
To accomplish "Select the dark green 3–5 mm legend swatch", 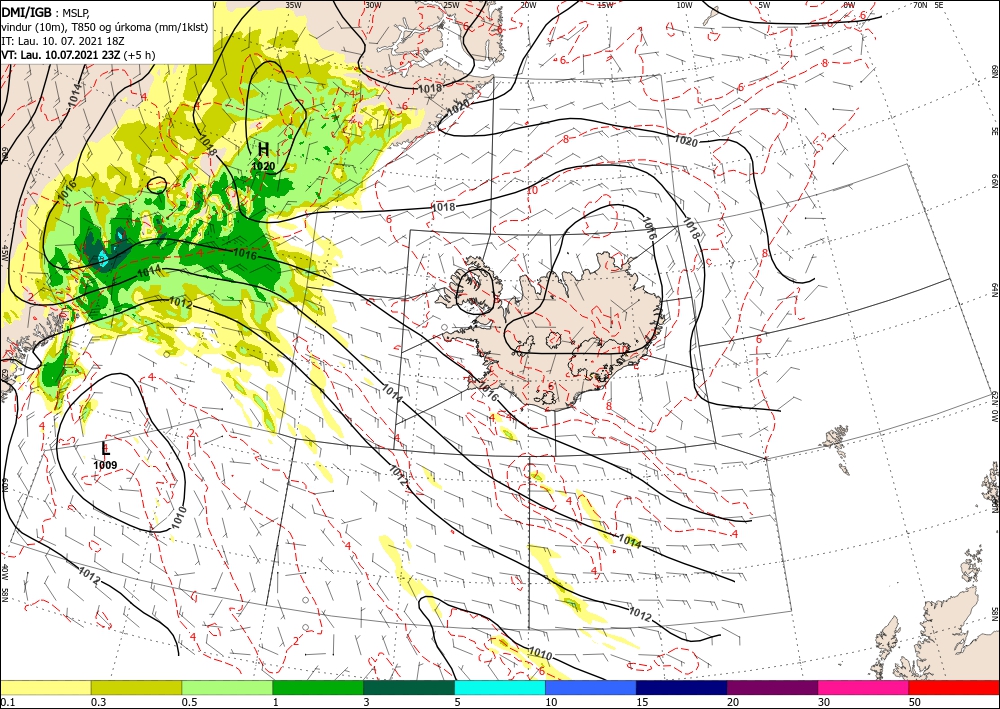I will point(409,687).
